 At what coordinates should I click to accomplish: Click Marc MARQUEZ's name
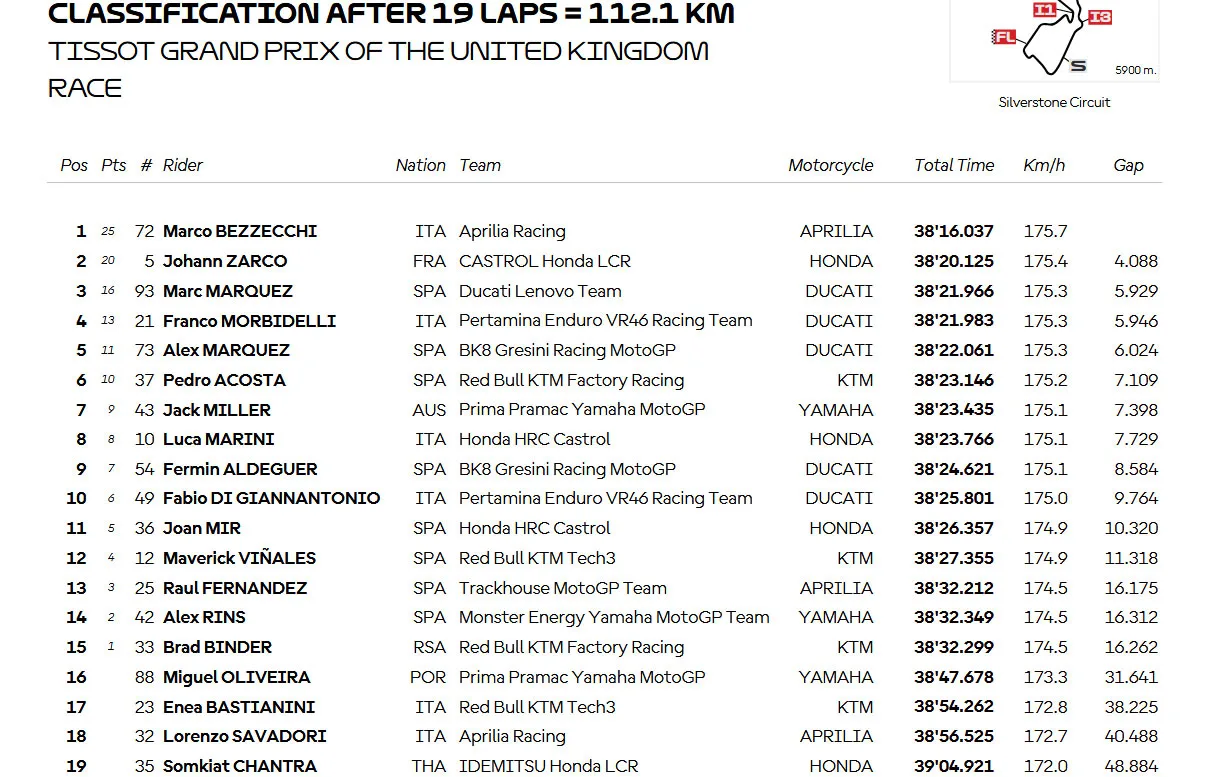click(x=228, y=291)
